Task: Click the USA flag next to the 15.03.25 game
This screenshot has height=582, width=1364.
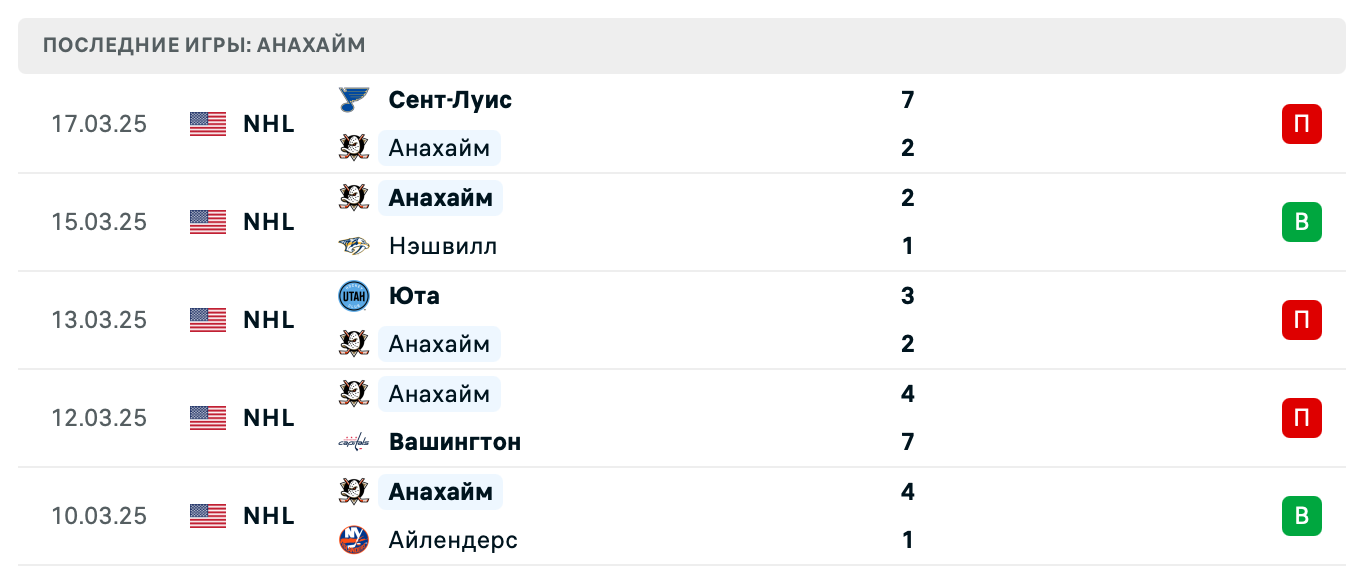Action: (x=205, y=222)
